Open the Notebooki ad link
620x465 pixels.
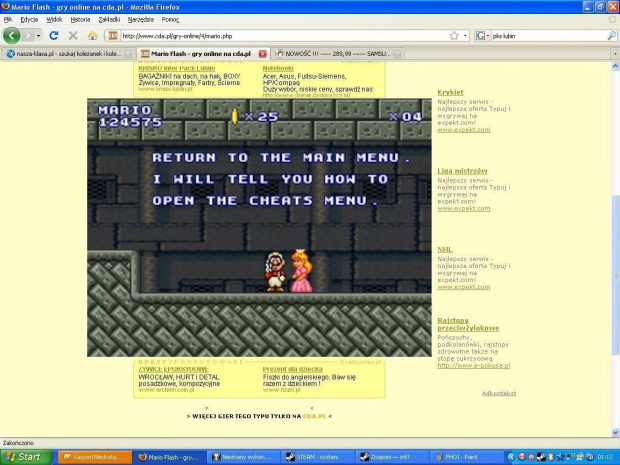(x=277, y=68)
